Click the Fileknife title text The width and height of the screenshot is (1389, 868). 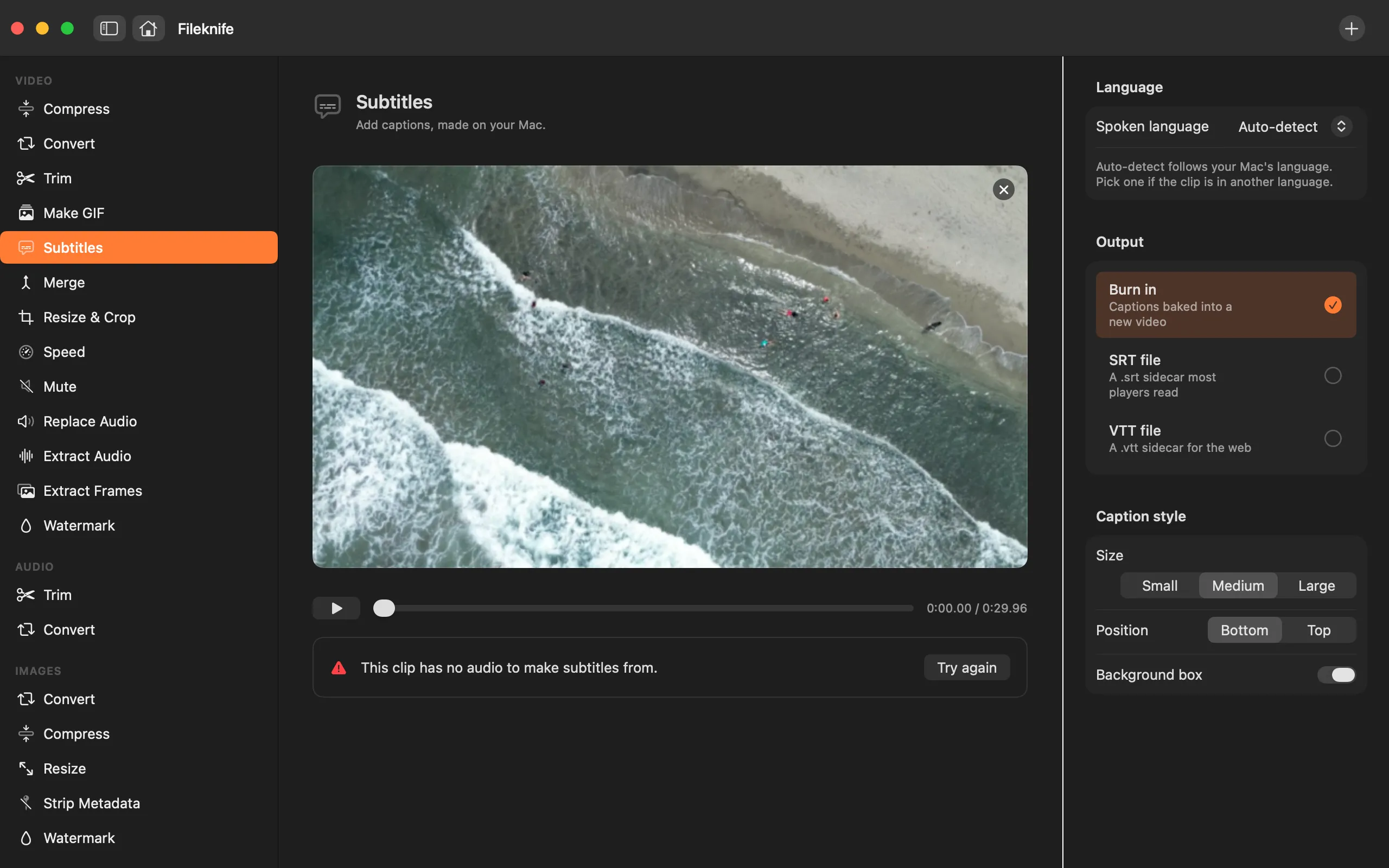click(206, 29)
